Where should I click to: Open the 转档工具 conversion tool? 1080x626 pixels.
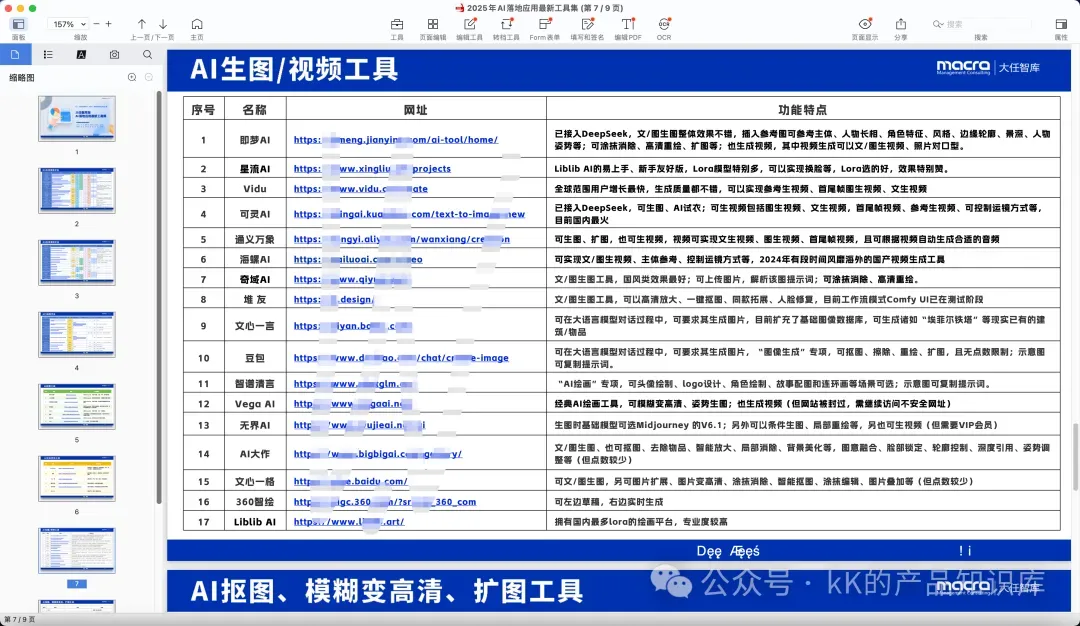click(506, 24)
